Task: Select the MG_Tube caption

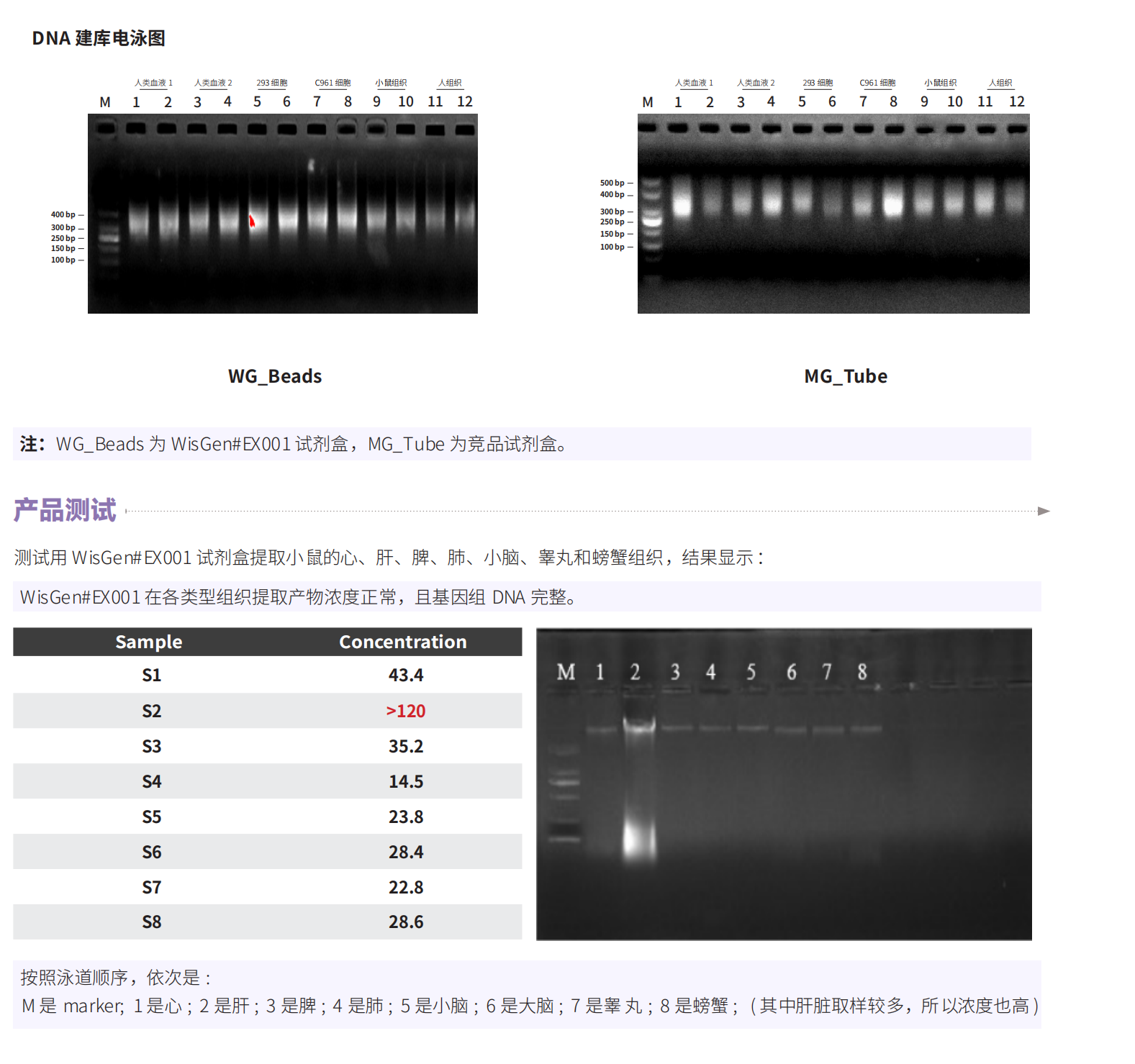Action: (x=846, y=376)
